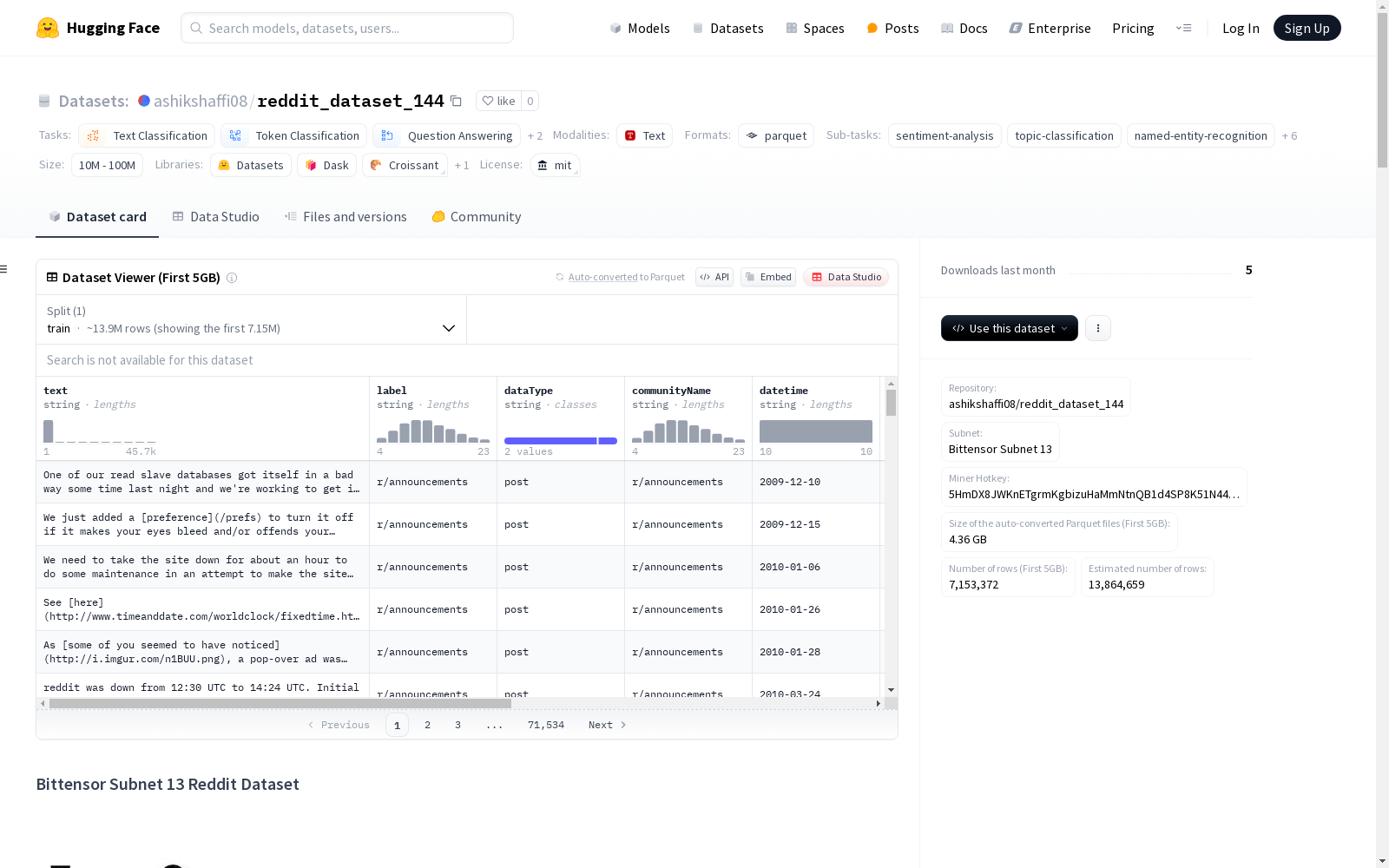Viewport: 1389px width, 868px height.
Task: Switch to the Dataset card tab
Action: [x=97, y=217]
